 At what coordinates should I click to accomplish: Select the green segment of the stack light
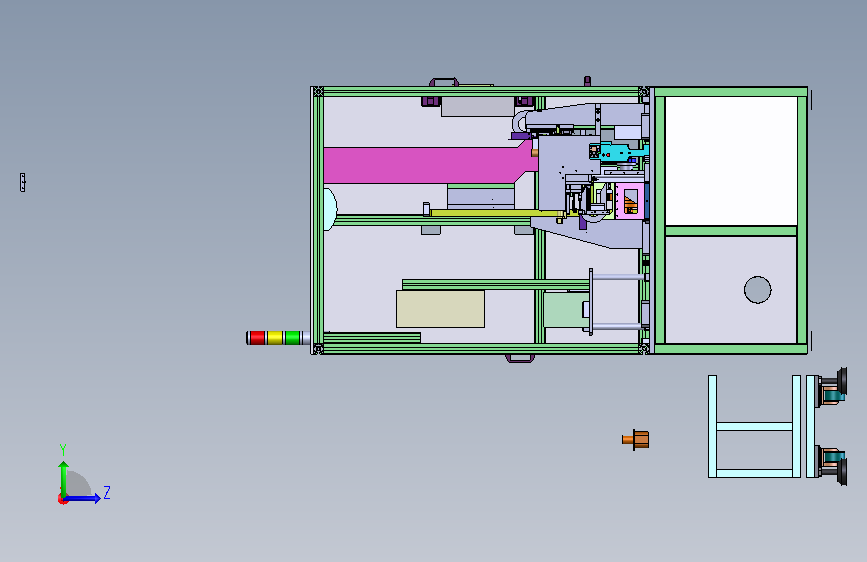tap(292, 337)
